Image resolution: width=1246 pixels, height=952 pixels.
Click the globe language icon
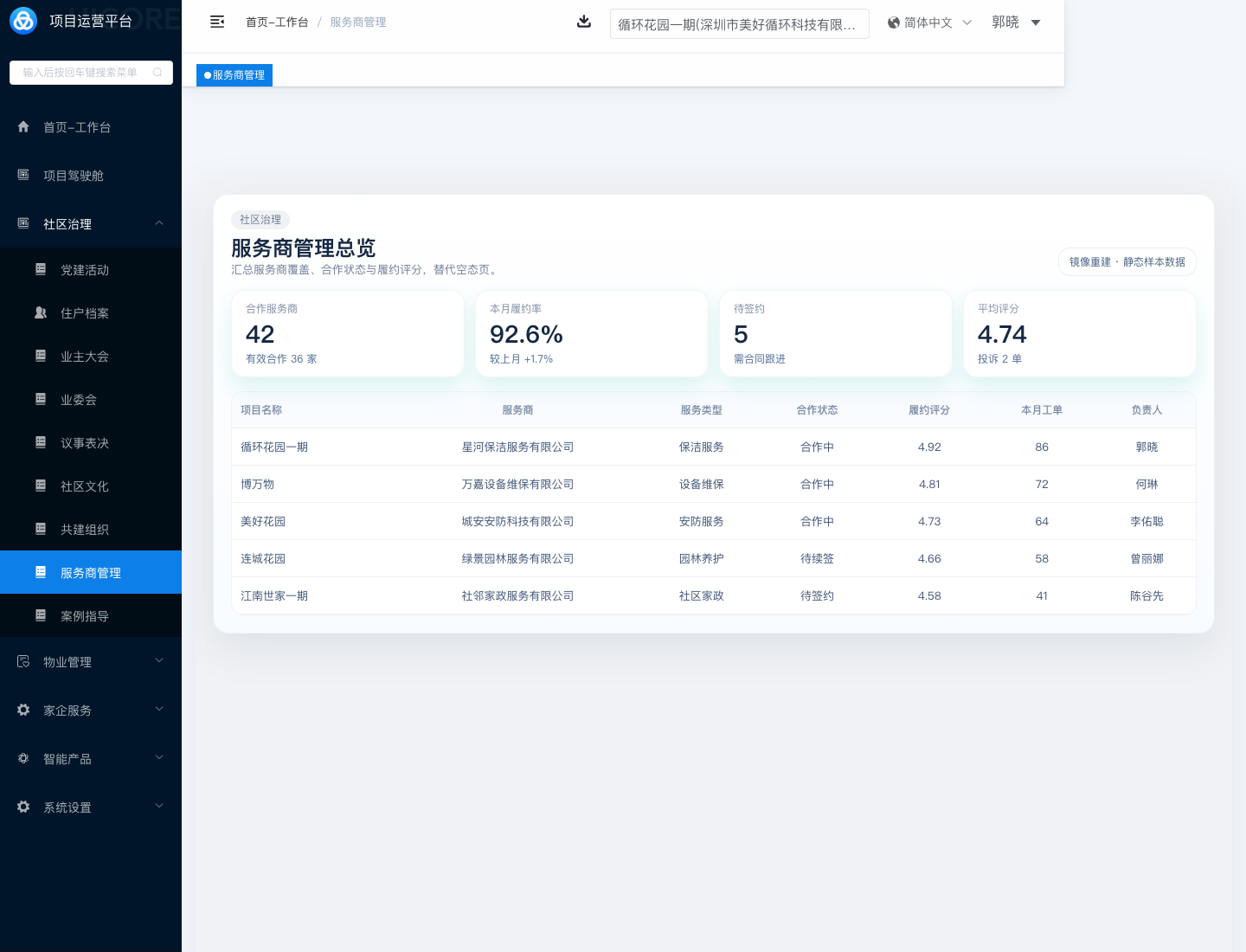(x=893, y=23)
